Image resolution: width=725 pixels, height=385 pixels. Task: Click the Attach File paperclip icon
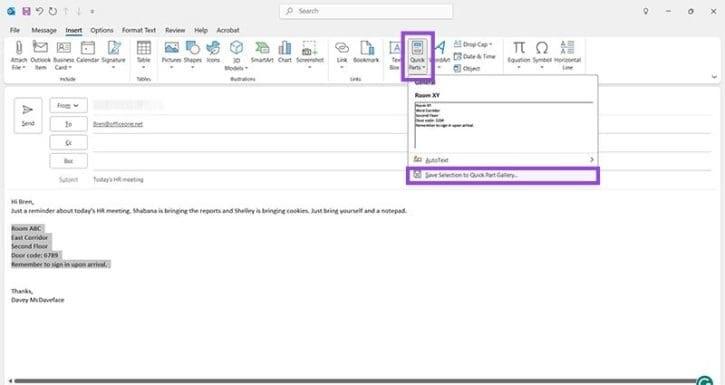pos(18,47)
